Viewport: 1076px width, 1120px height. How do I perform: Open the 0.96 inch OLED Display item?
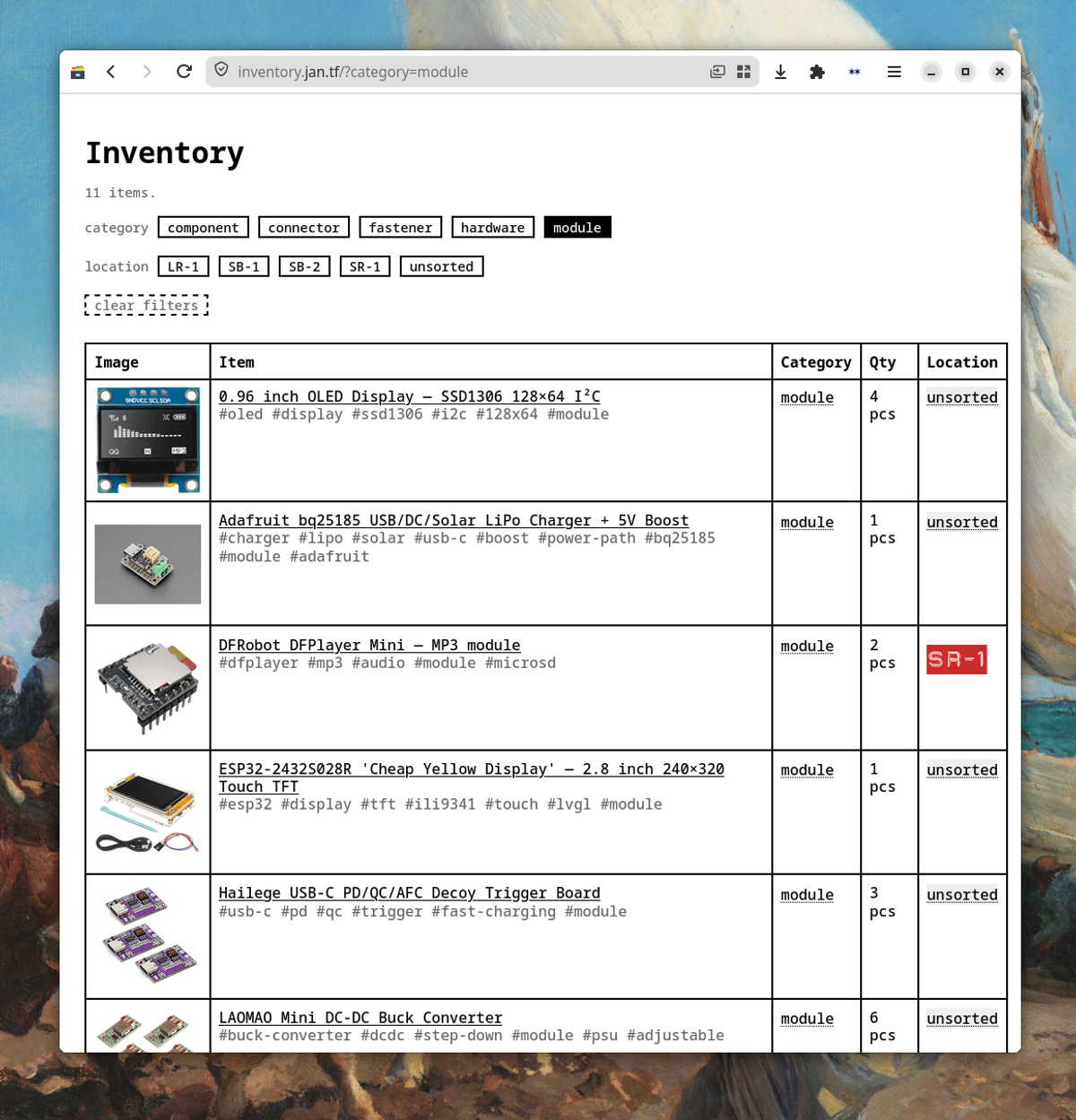(x=410, y=396)
